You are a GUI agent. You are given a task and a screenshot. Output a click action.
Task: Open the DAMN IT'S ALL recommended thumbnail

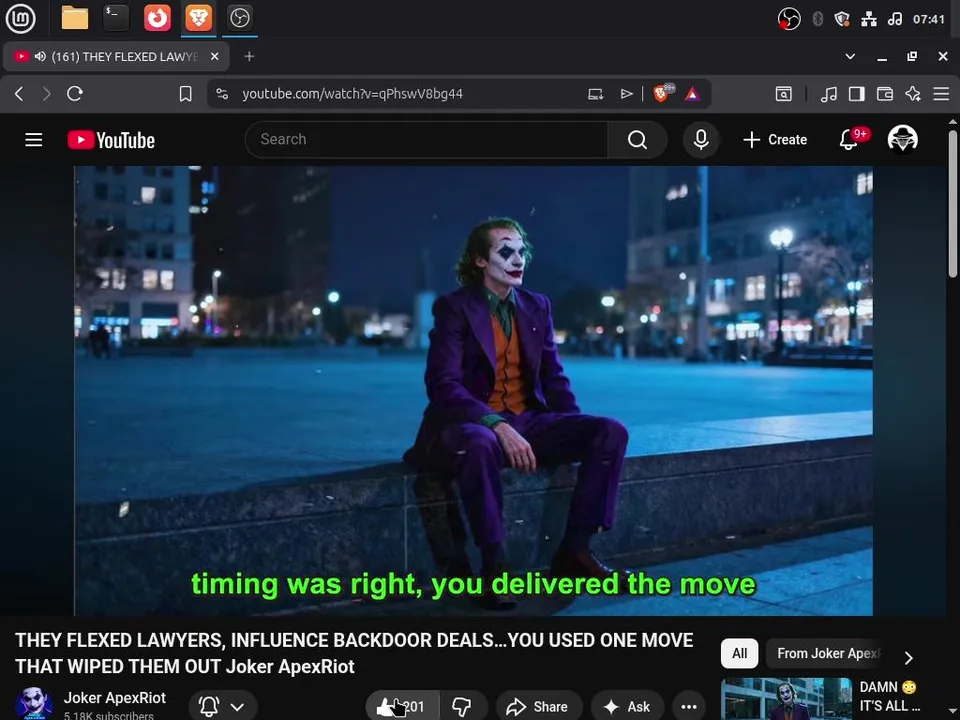tap(786, 699)
